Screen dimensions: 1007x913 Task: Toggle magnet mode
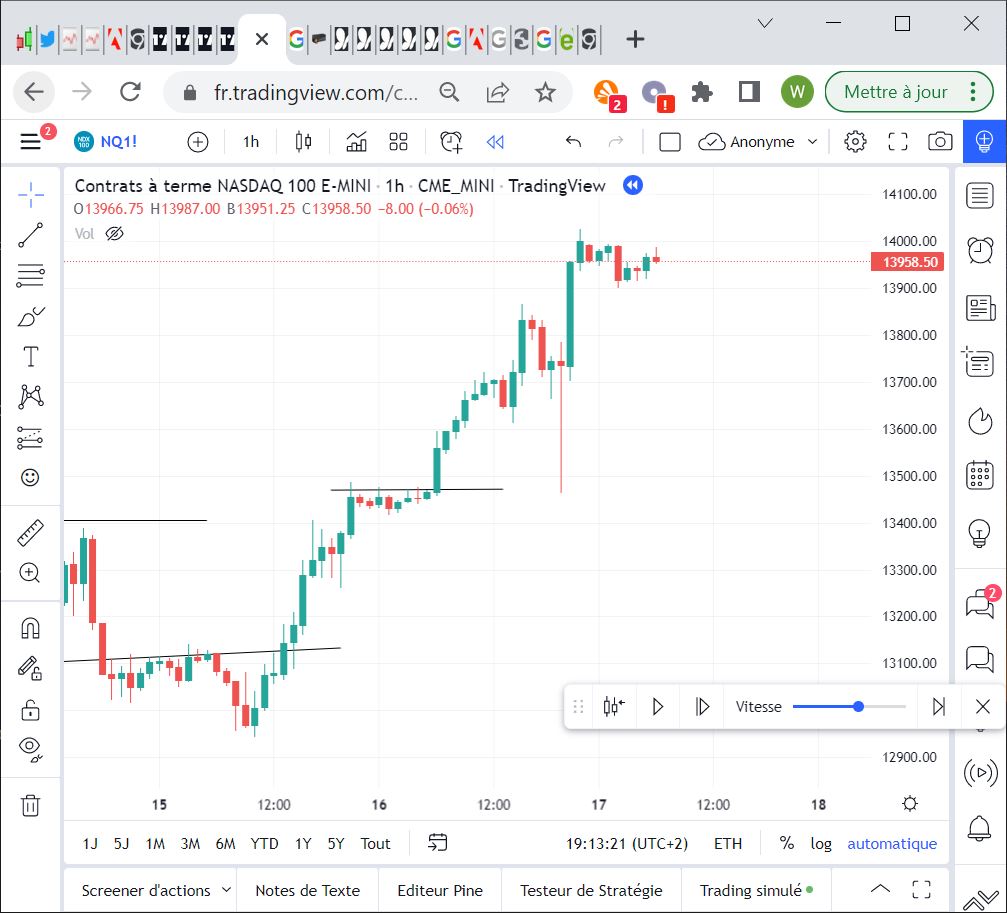point(30,627)
